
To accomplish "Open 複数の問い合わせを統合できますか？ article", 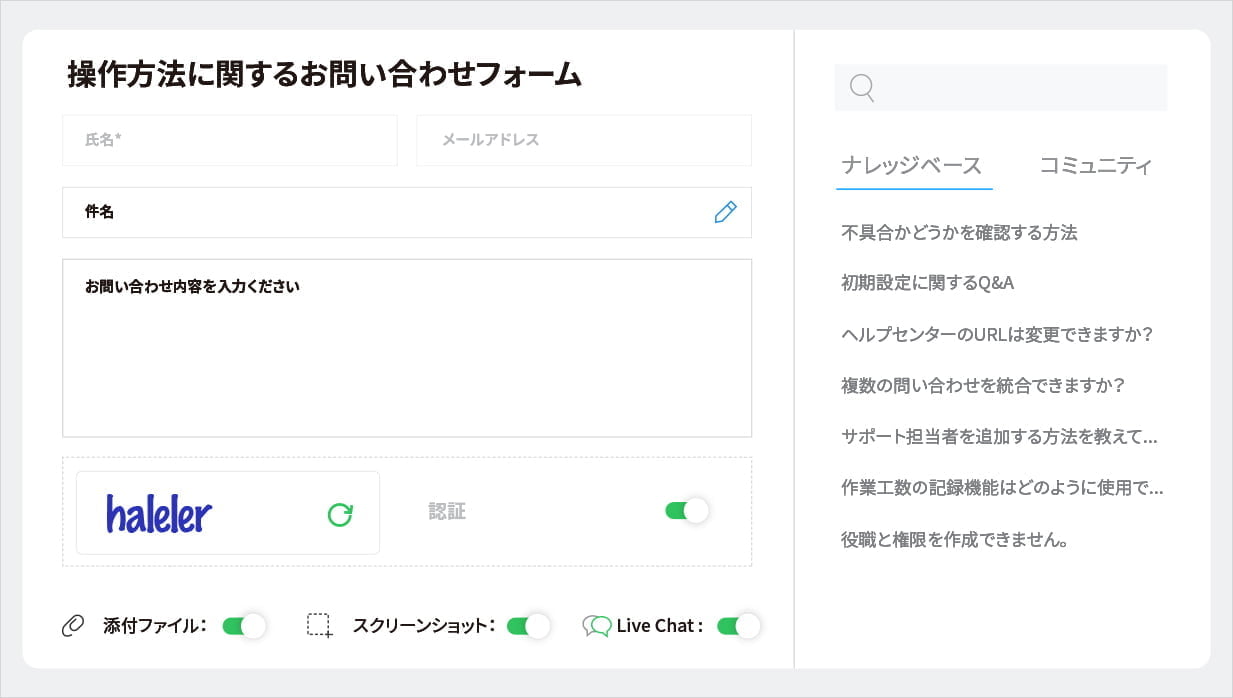I will pyautogui.click(x=983, y=385).
